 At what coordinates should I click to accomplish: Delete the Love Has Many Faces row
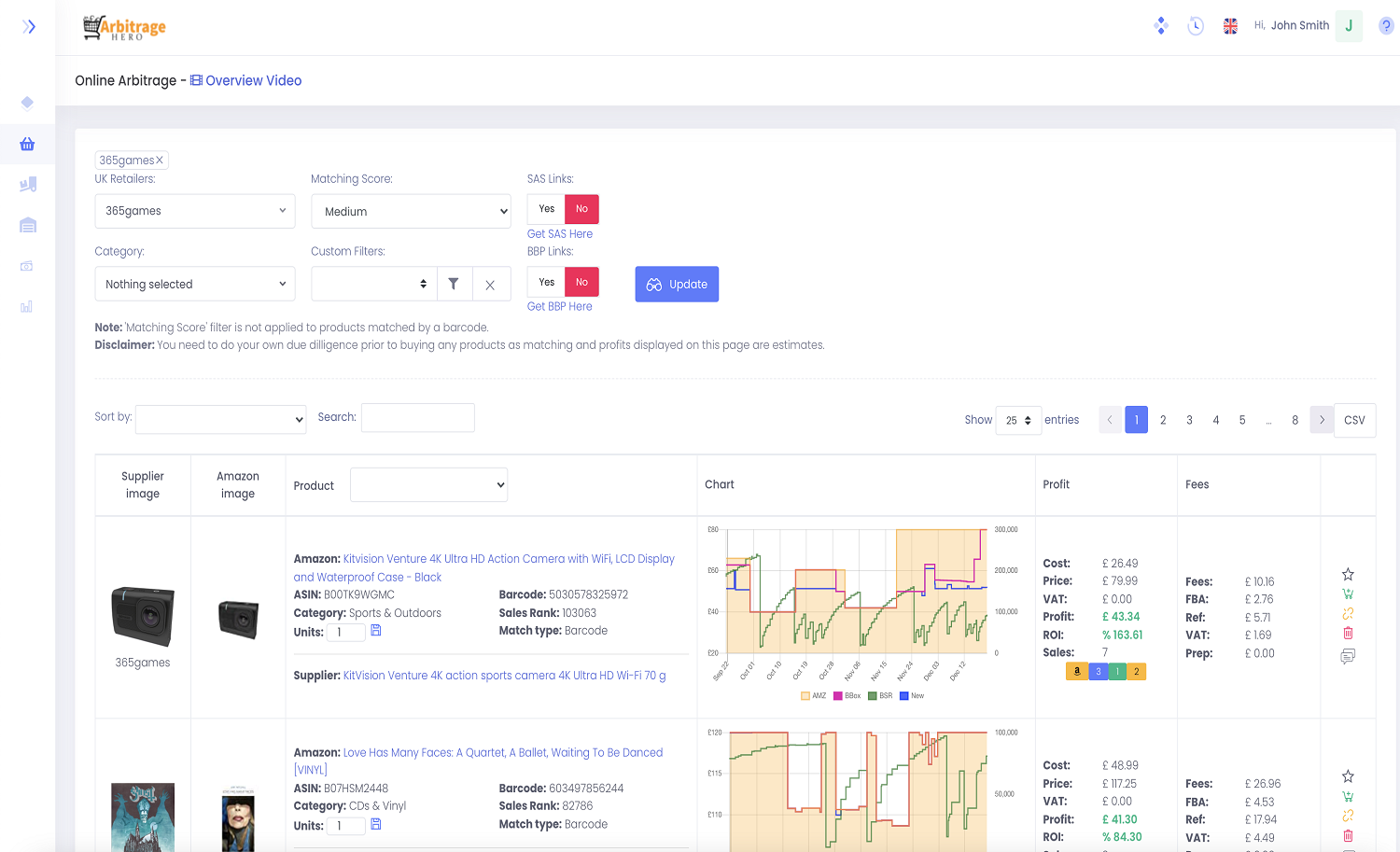[x=1348, y=835]
